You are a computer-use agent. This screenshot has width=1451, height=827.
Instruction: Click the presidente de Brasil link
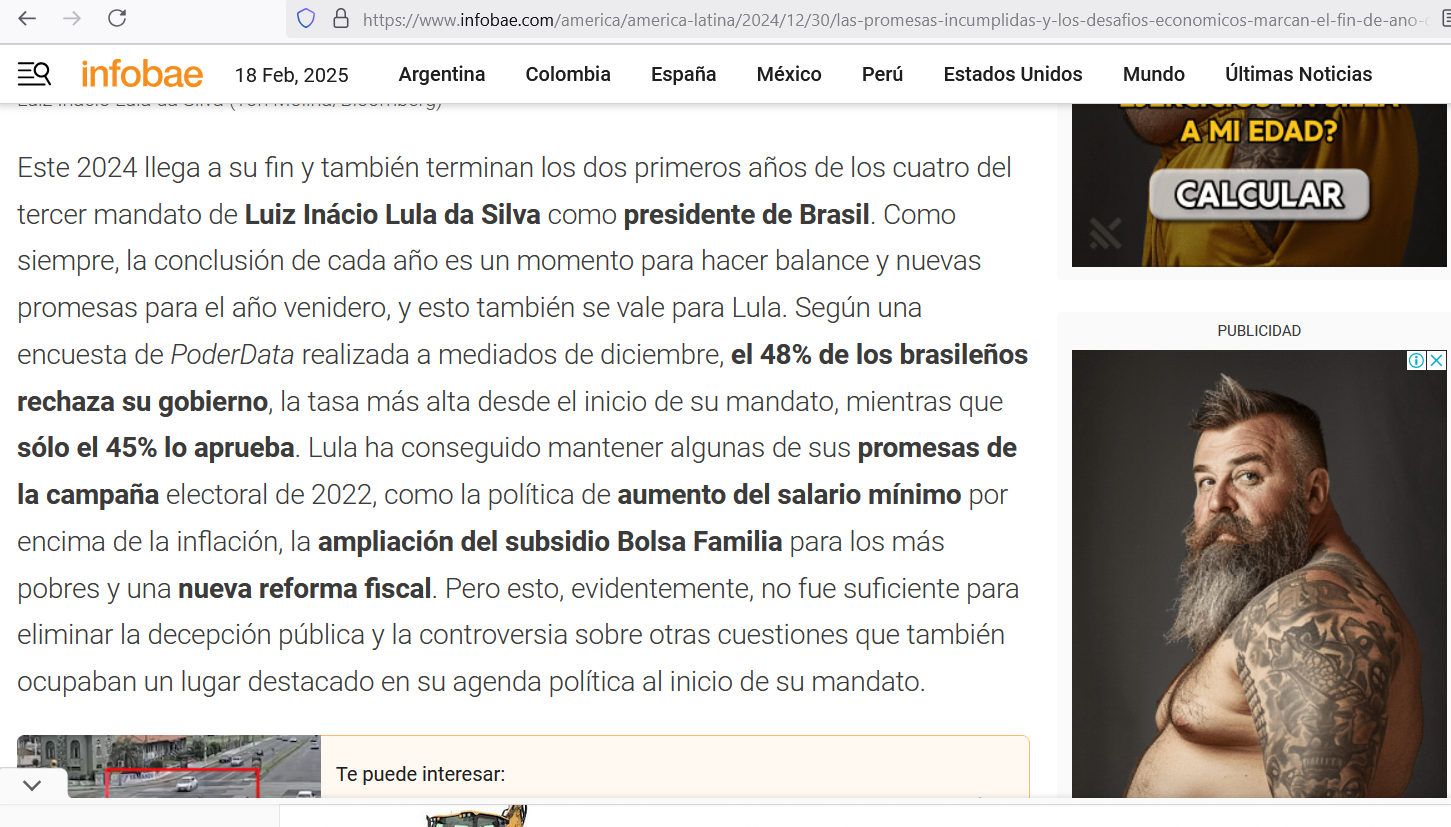click(746, 214)
